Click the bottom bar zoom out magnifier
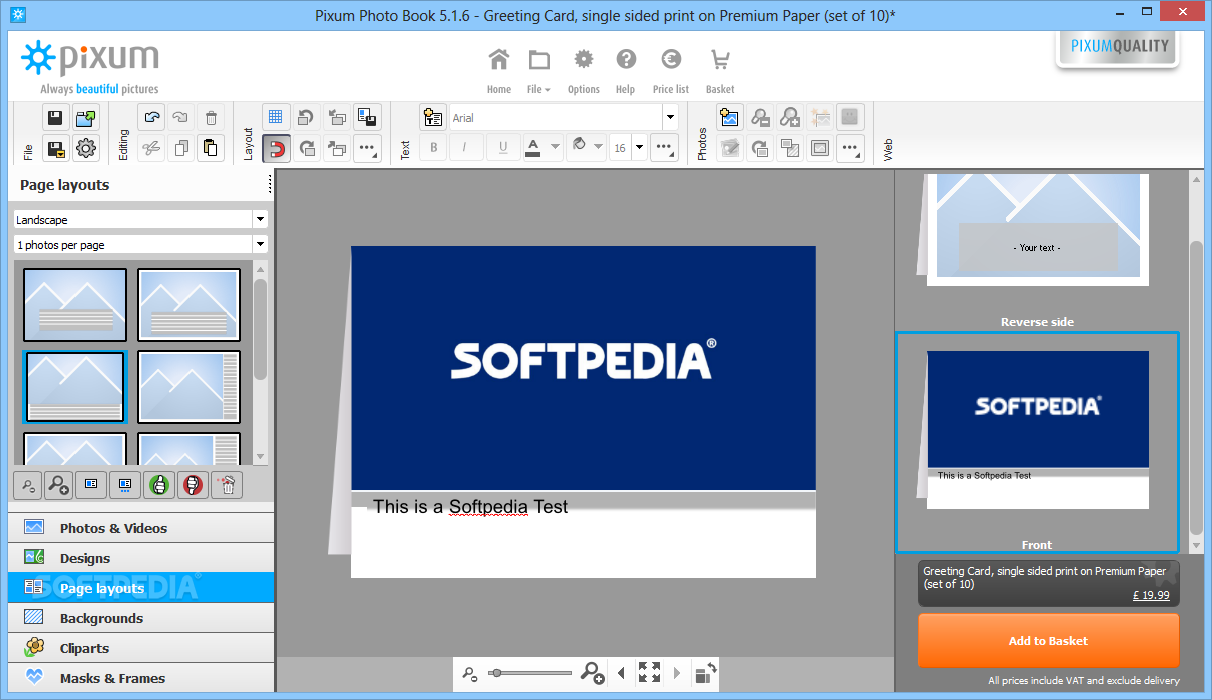 pos(470,674)
